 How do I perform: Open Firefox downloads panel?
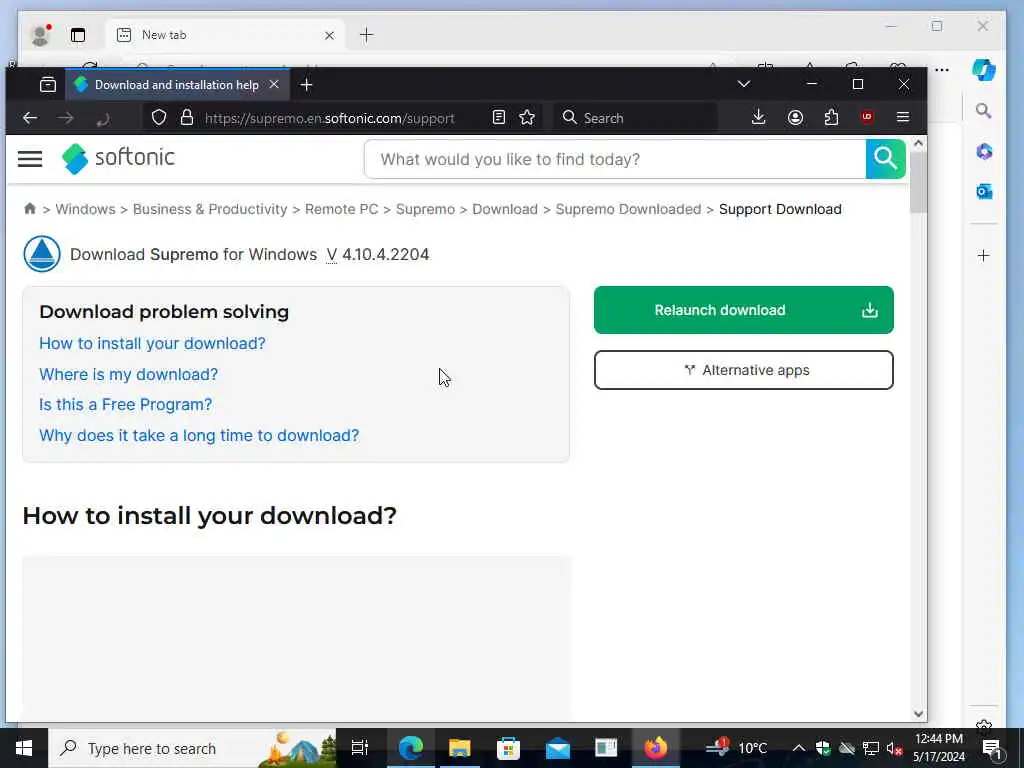758,118
